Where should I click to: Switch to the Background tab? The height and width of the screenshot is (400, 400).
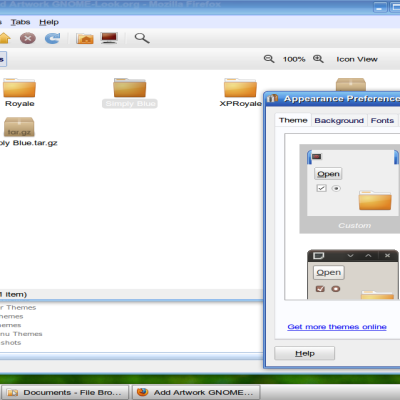(x=339, y=120)
